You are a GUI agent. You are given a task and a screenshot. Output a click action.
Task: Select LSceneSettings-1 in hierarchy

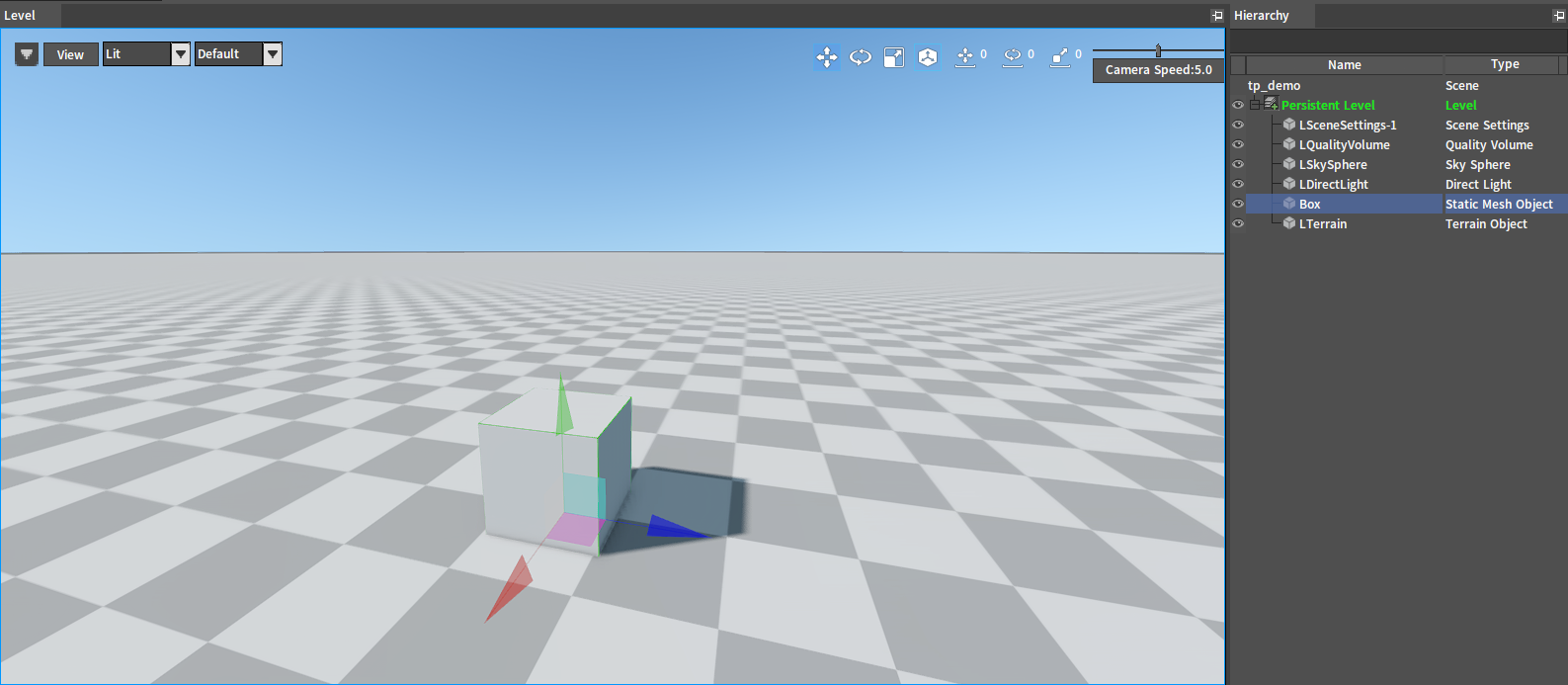[x=1348, y=125]
